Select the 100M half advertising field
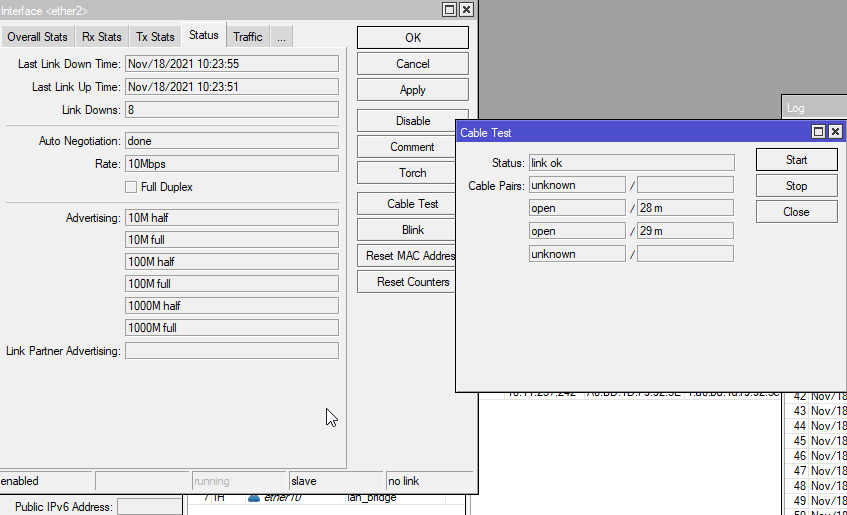This screenshot has width=847, height=515. tap(232, 262)
